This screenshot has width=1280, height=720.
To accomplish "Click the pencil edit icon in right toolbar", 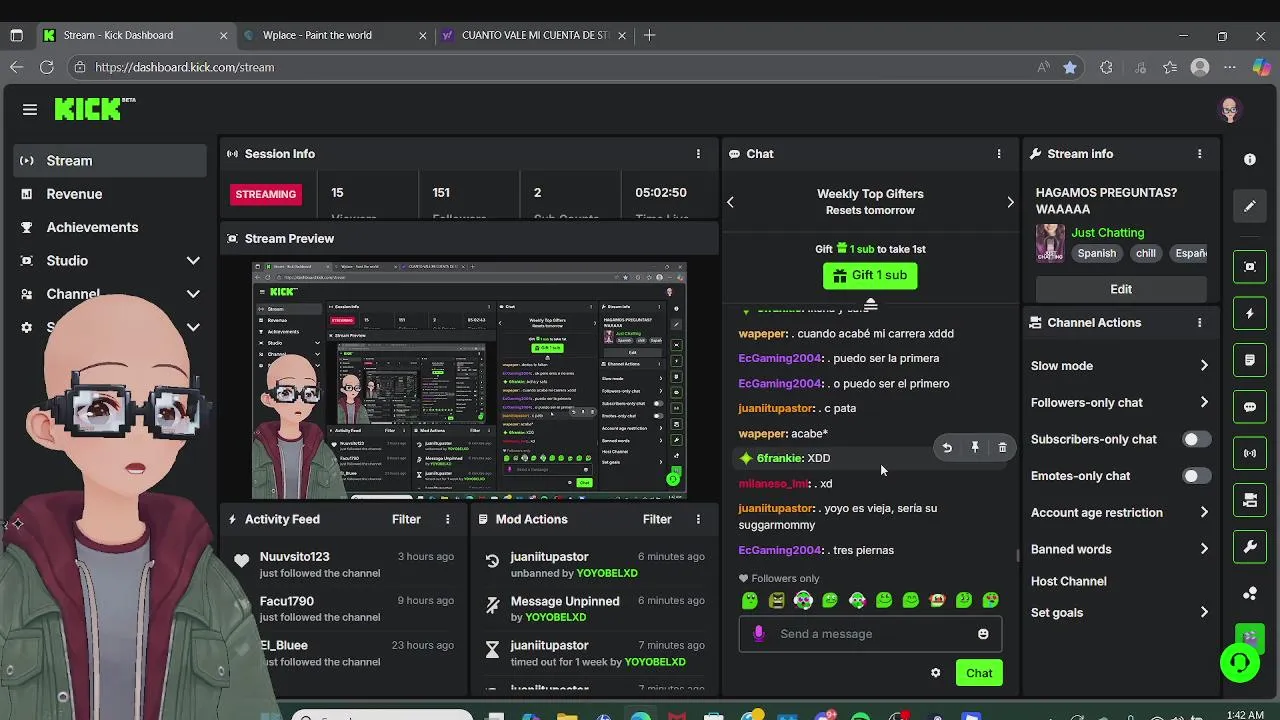I will tap(1250, 207).
